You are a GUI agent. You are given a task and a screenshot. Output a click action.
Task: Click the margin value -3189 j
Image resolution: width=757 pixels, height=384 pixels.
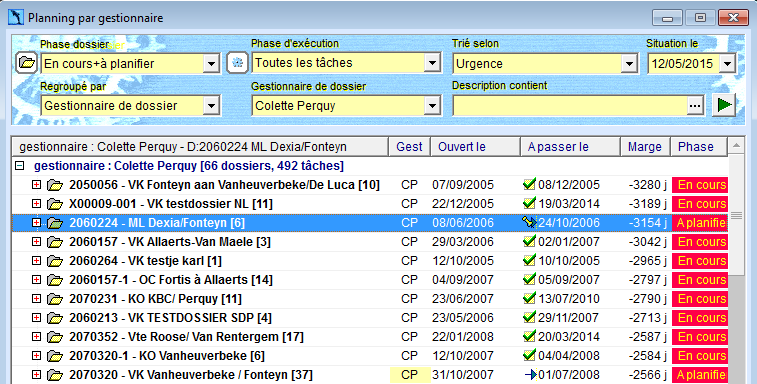pyautogui.click(x=648, y=204)
